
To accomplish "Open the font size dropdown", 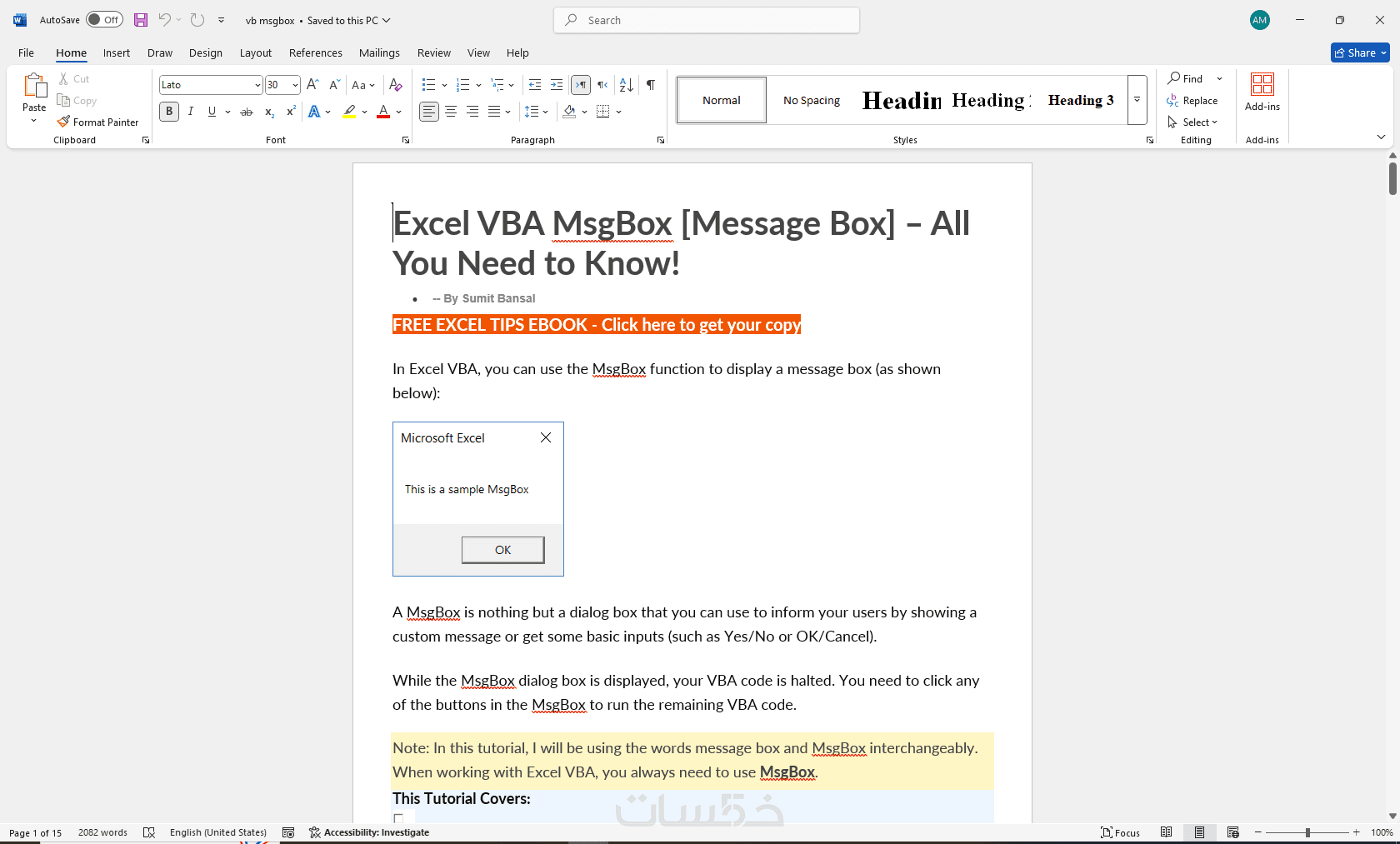I will (295, 85).
